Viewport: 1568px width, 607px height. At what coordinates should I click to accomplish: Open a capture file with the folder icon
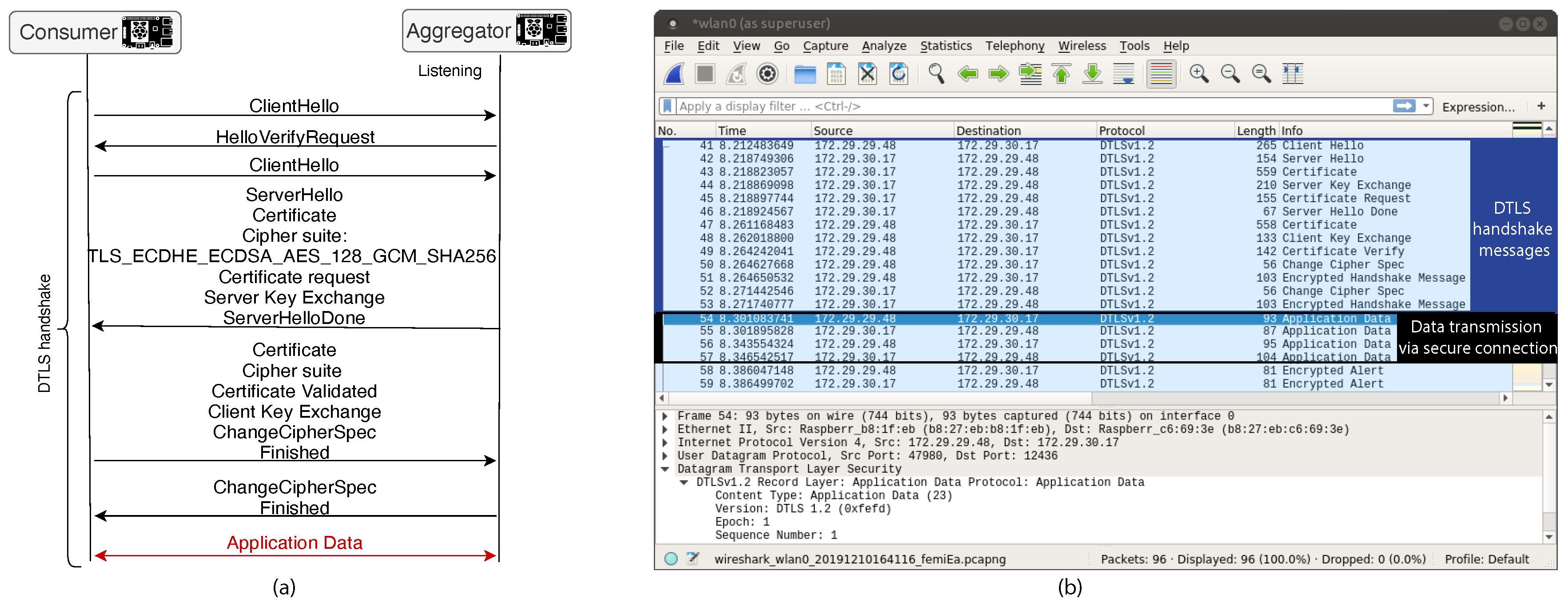(x=805, y=74)
